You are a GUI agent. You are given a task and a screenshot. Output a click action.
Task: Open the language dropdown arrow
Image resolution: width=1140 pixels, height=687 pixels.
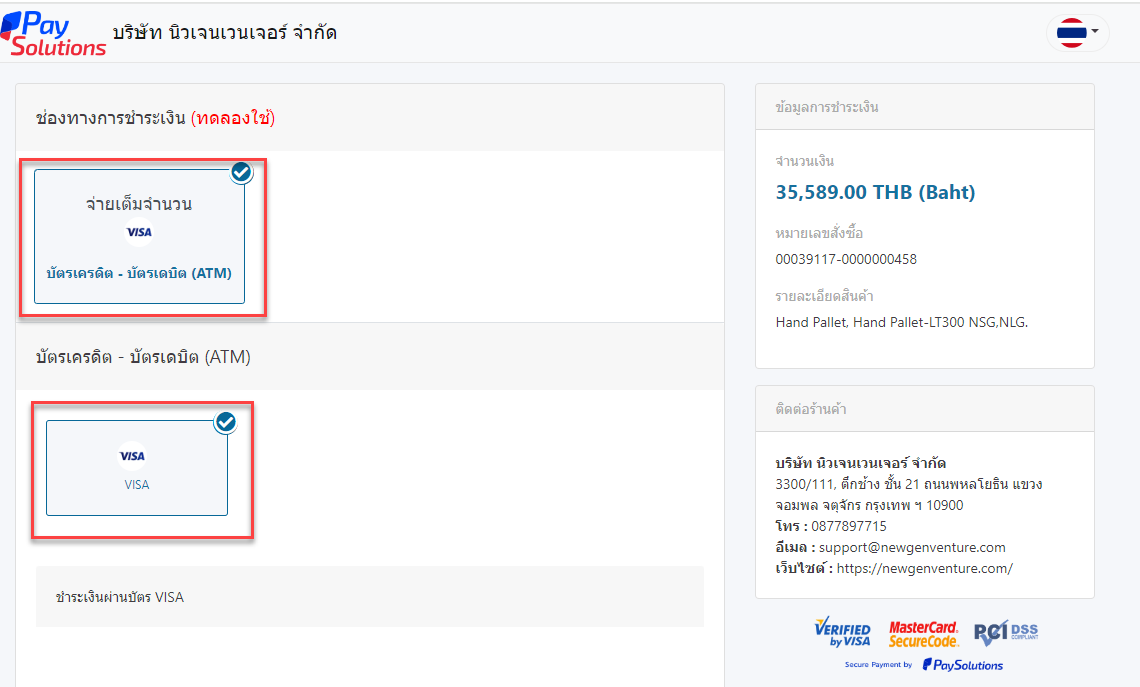tap(1095, 32)
